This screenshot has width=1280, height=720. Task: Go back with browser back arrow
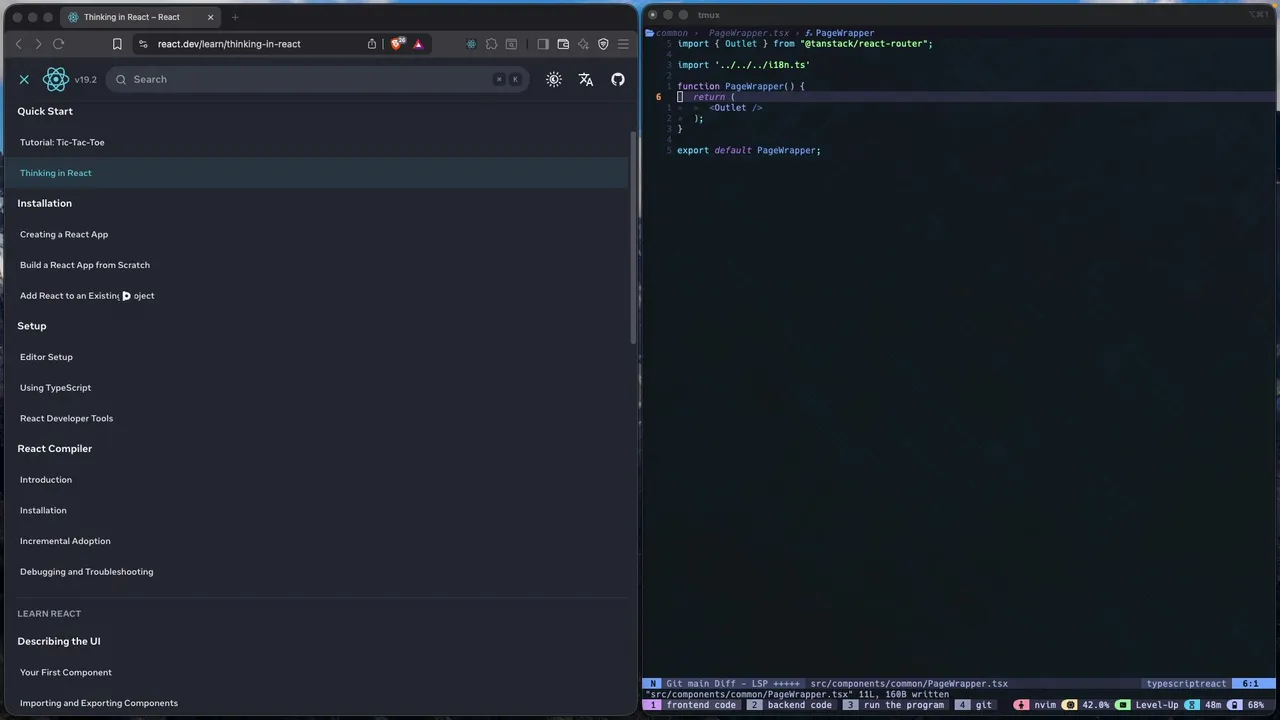[18, 44]
